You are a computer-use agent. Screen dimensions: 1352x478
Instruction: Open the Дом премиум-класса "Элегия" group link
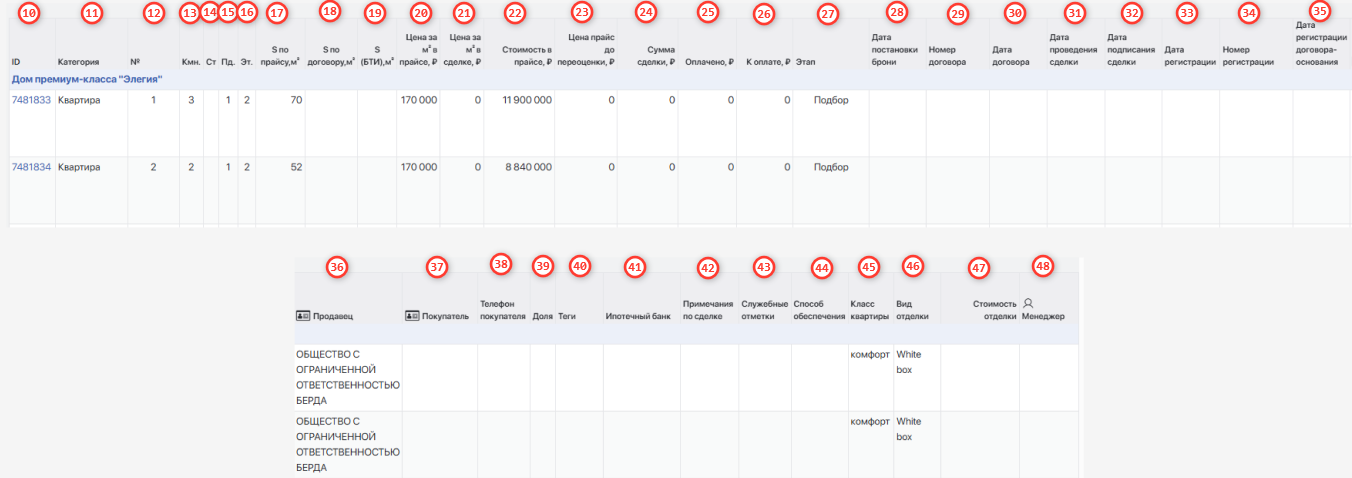pos(87,78)
